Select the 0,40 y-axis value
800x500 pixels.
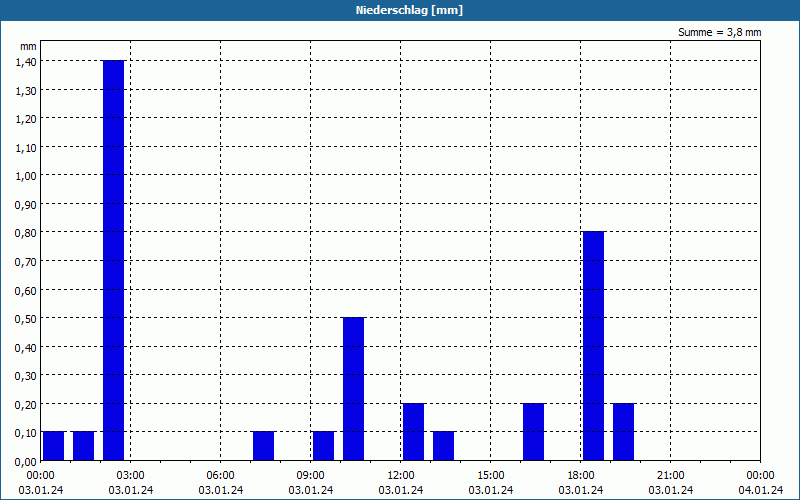(x=26, y=347)
